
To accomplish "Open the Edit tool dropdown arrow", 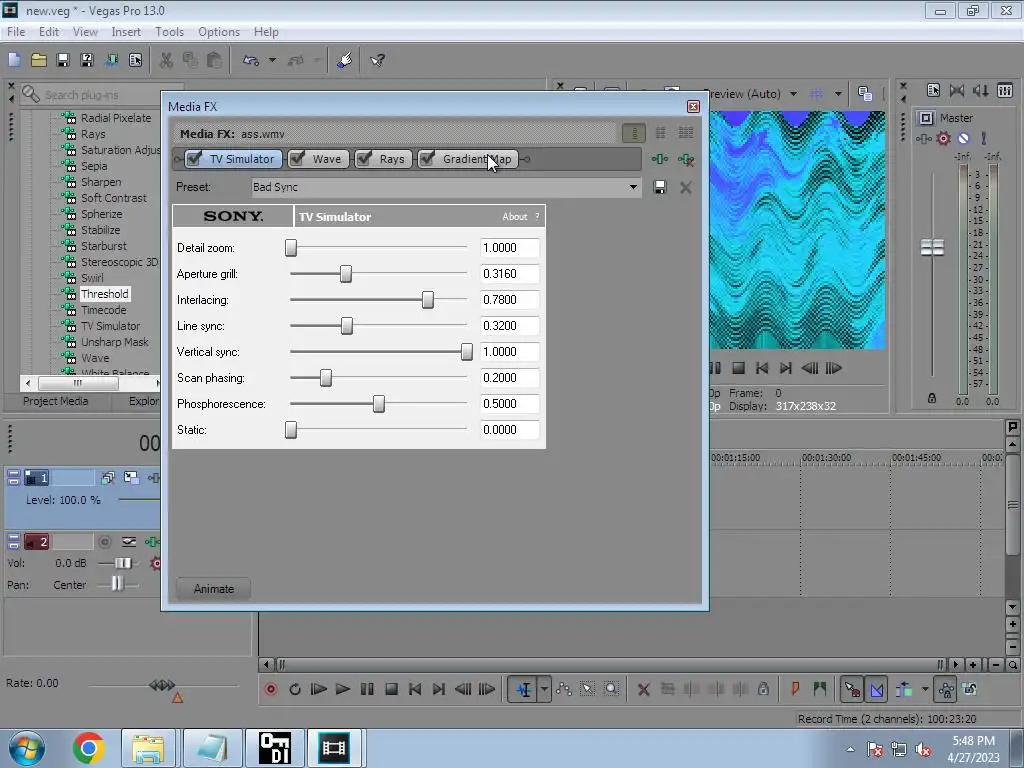I will [544, 689].
